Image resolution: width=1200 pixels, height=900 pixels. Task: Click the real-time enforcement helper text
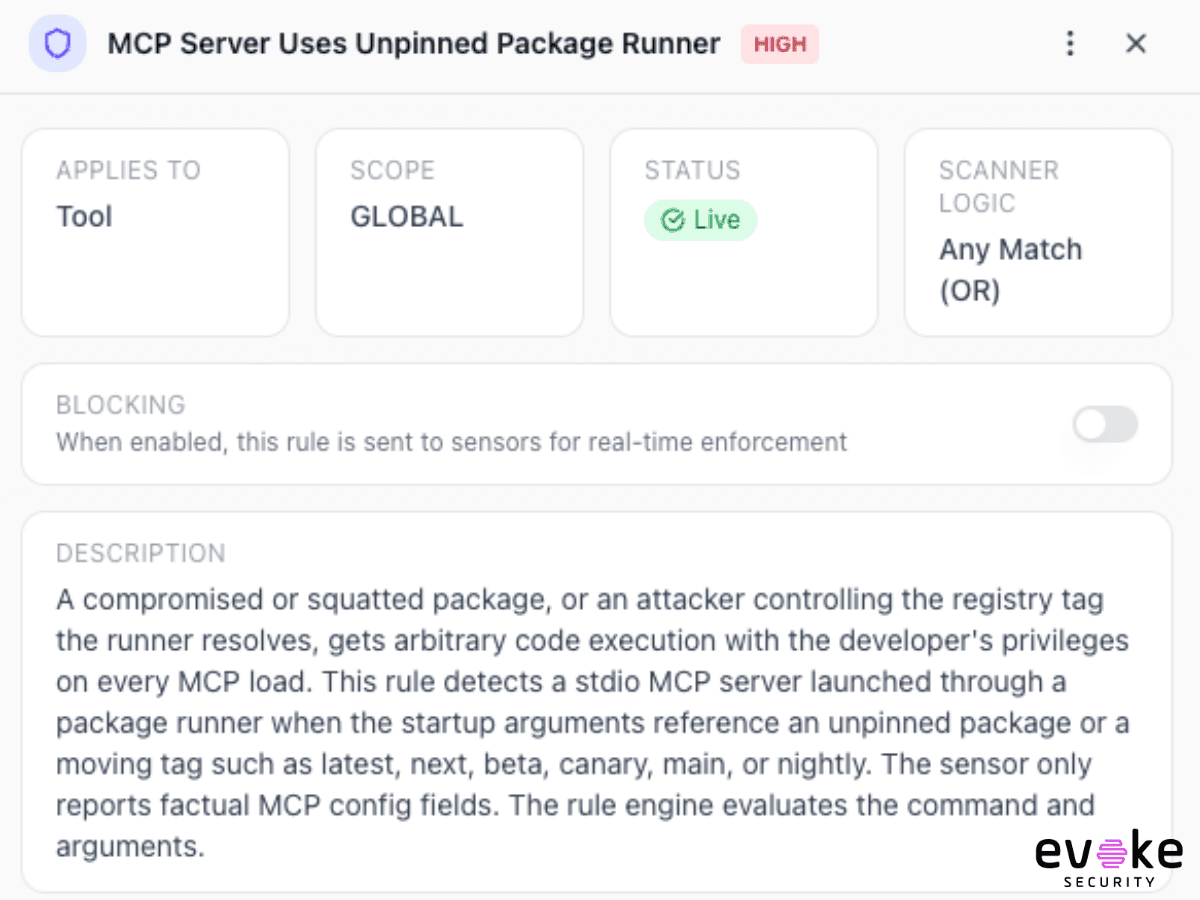point(452,442)
